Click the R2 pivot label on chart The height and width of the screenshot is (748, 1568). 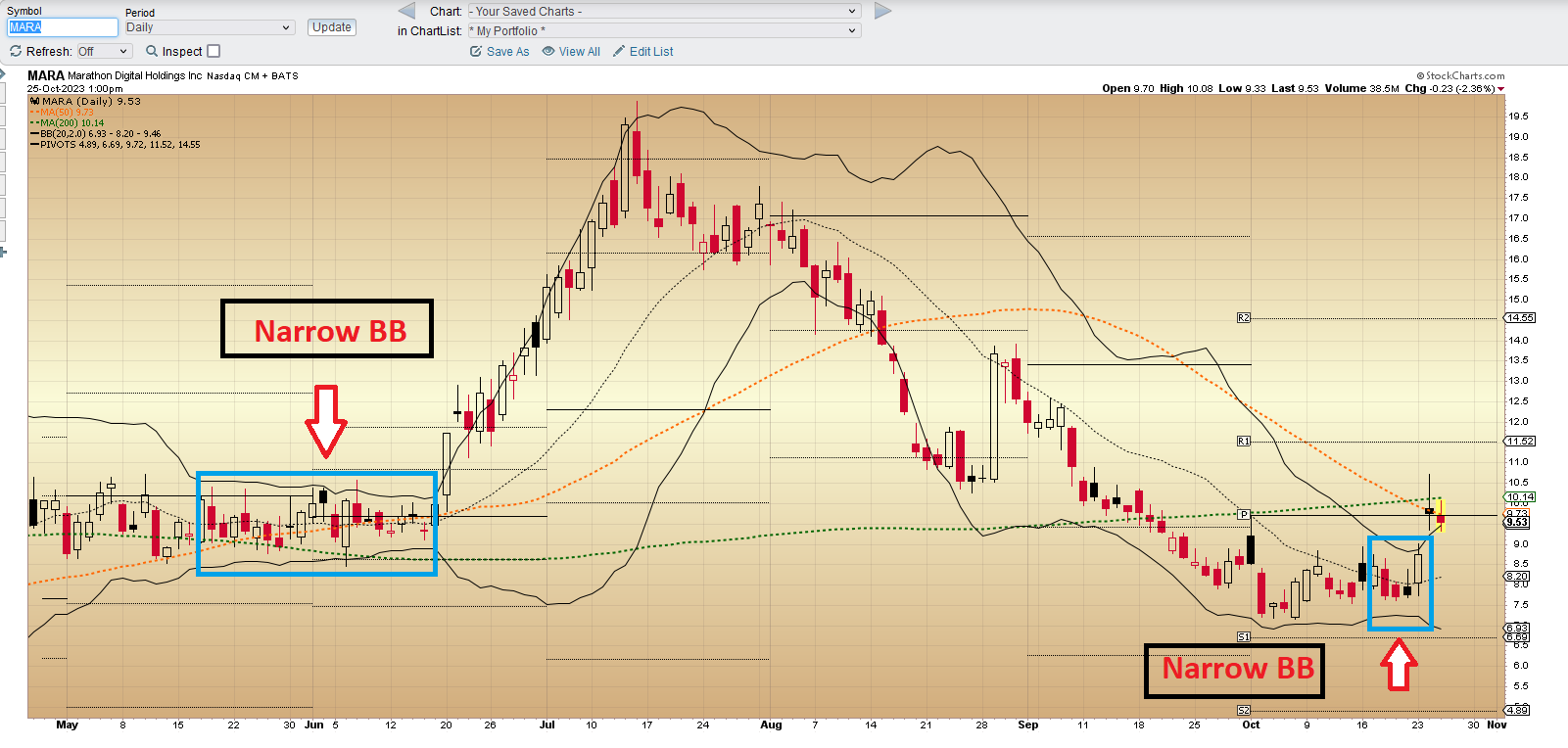coord(1244,318)
